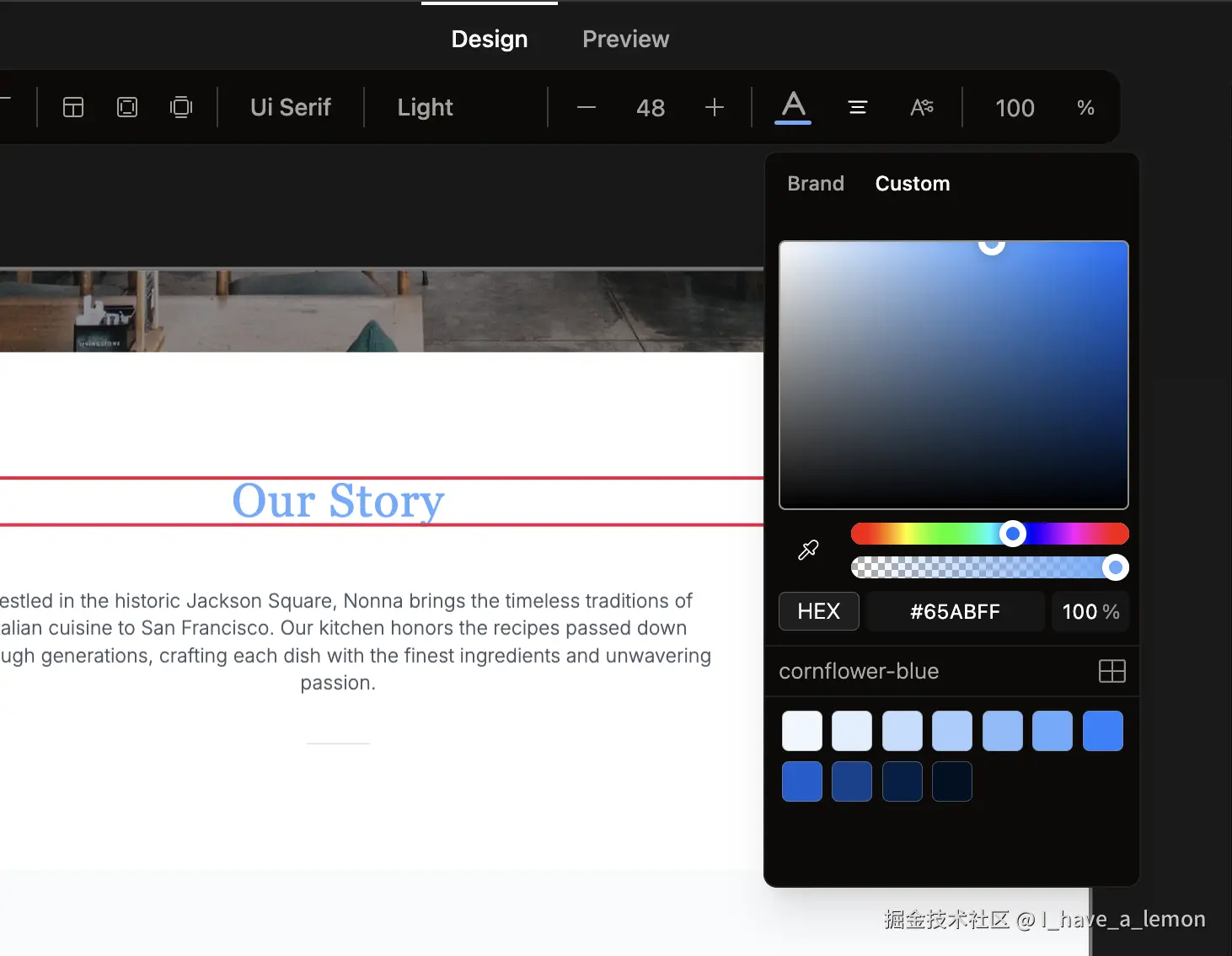Switch to the Brand colors tab
Viewport: 1232px width, 956px height.
(x=816, y=183)
